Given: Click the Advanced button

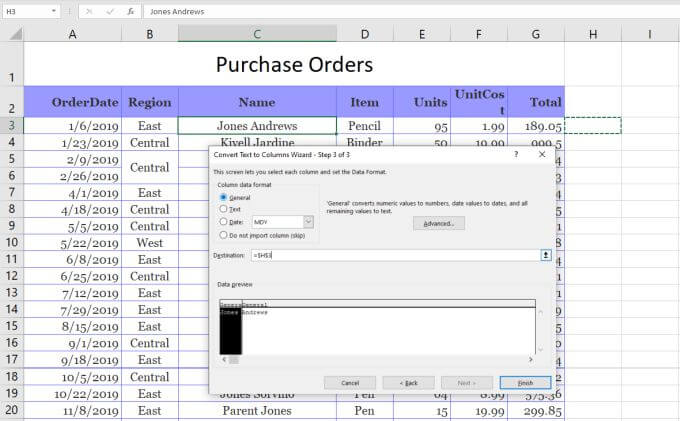Looking at the screenshot, I should (x=439, y=223).
